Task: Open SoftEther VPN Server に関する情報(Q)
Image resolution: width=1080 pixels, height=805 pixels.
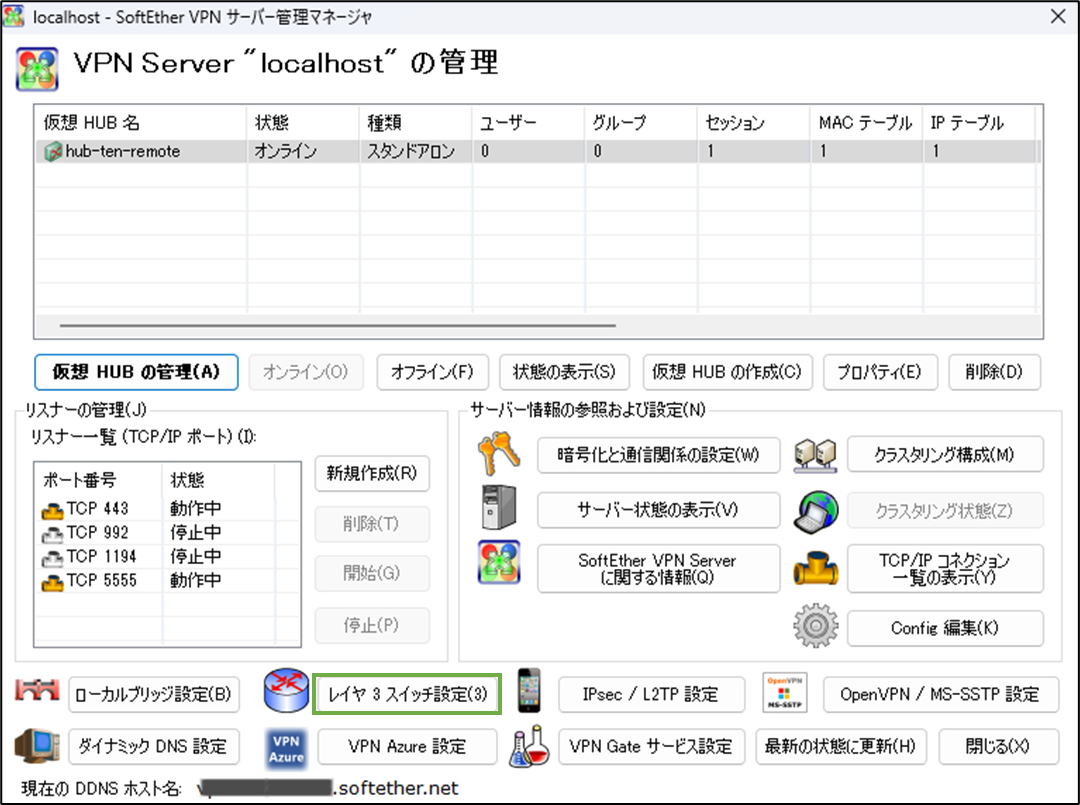Action: click(658, 569)
